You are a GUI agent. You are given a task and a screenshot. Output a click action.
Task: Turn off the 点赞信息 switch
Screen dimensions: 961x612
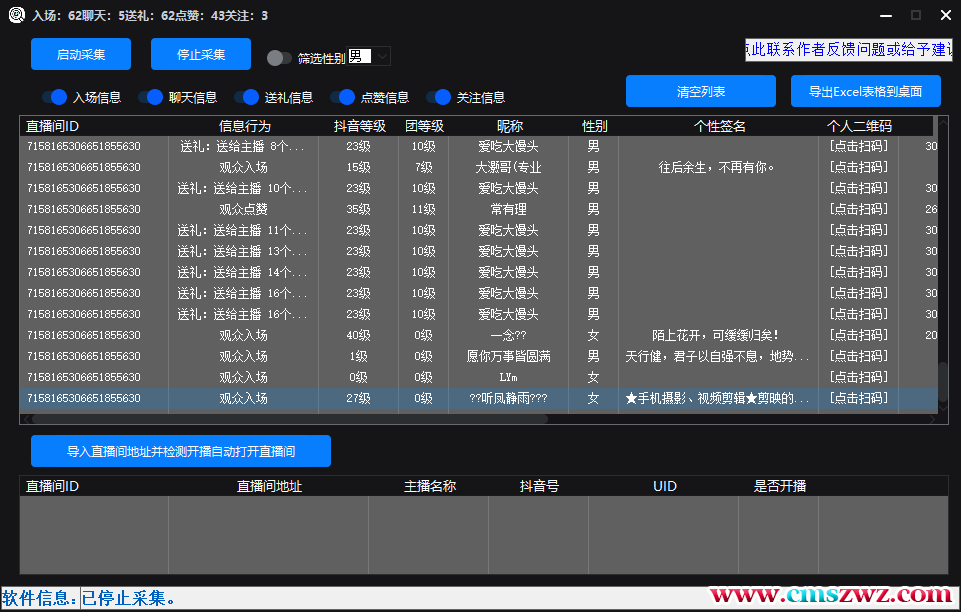click(x=343, y=97)
